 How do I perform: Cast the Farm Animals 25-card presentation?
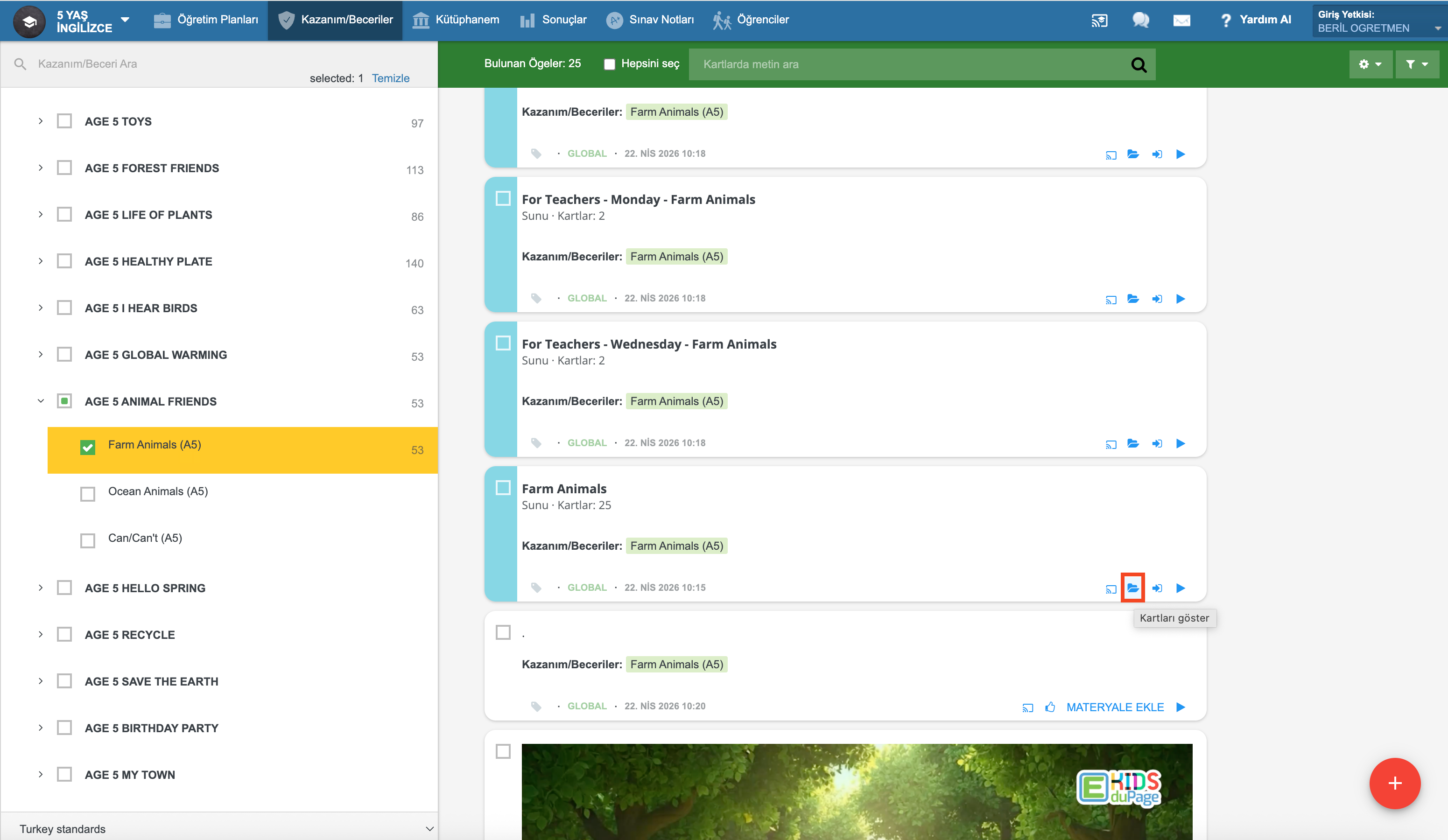tap(1111, 589)
